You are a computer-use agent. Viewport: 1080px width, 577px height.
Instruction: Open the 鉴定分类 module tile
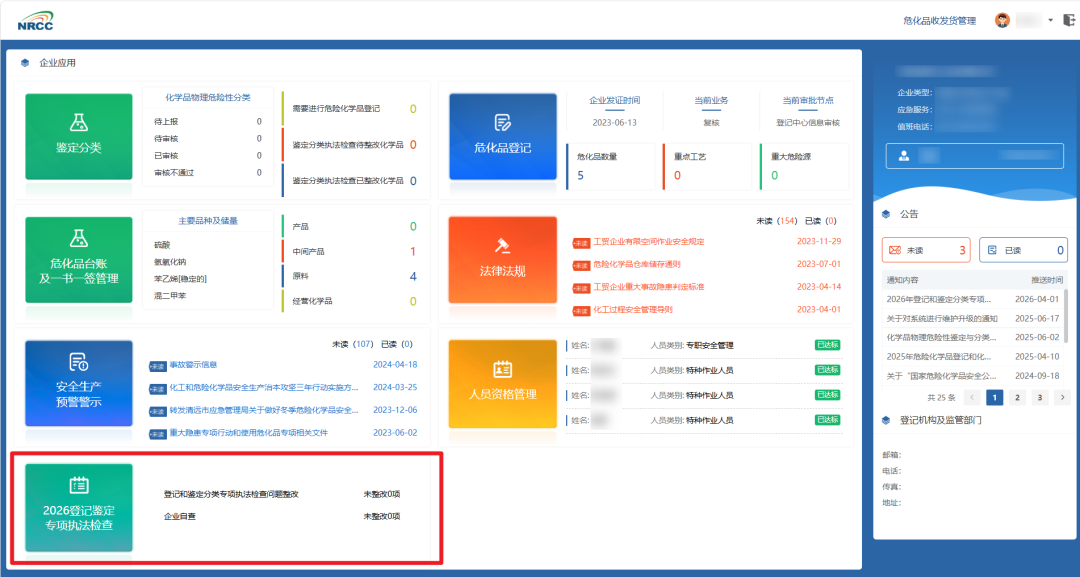pos(79,137)
